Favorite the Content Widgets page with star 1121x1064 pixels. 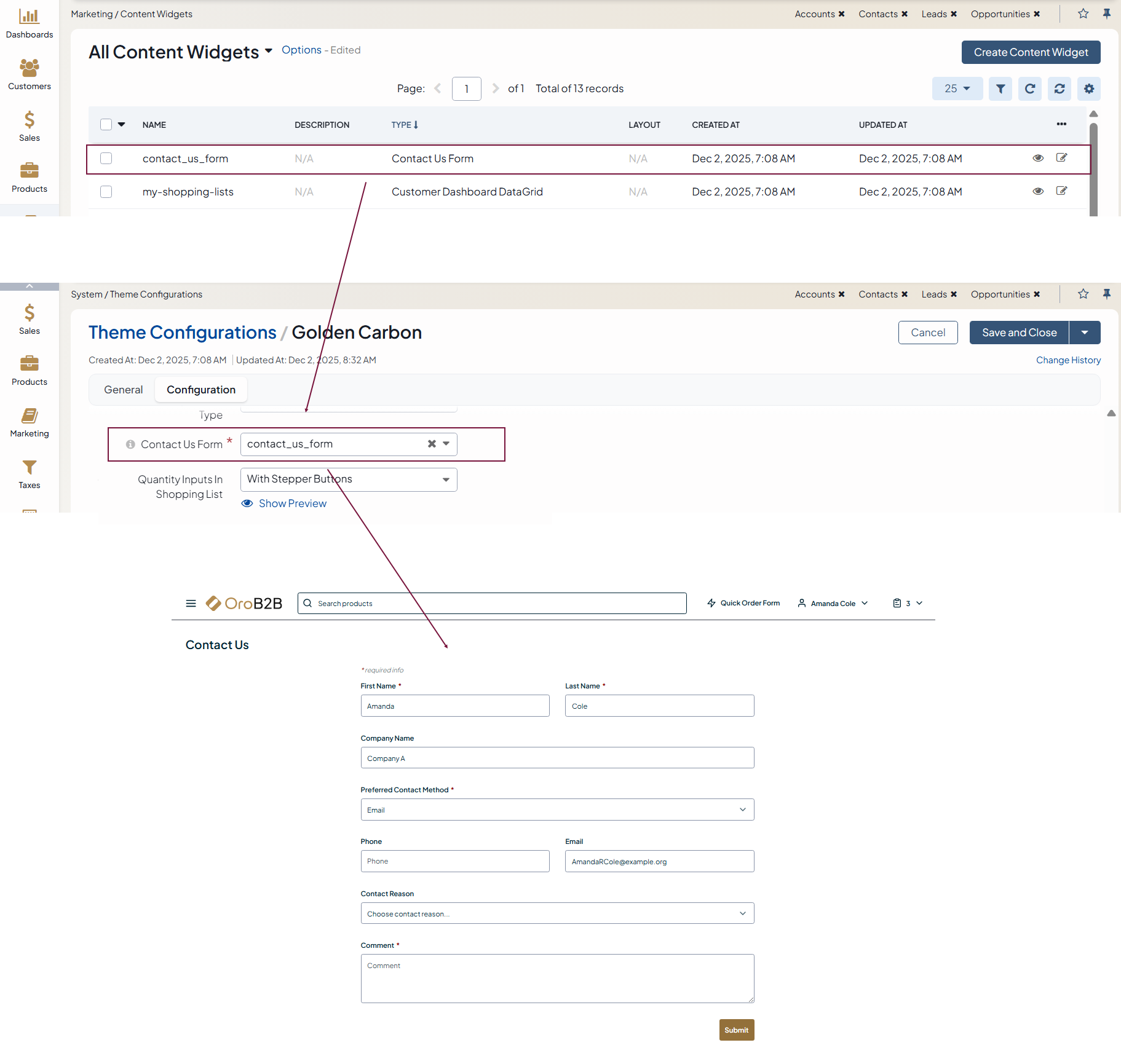pos(1083,14)
